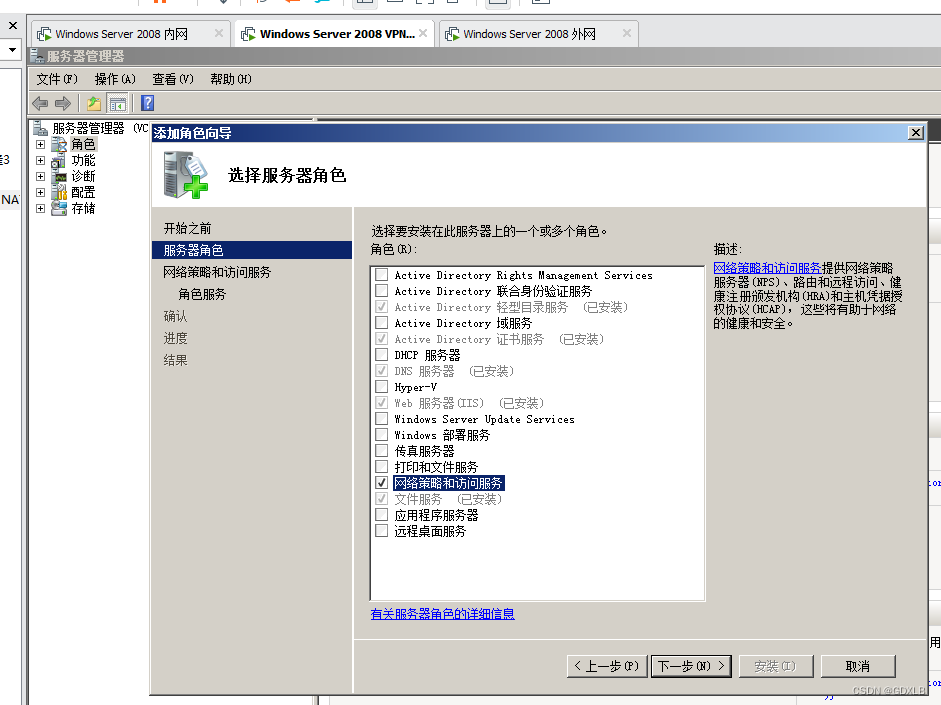Click the VM icon on 外网 tab
The width and height of the screenshot is (941, 705).
pyautogui.click(x=452, y=34)
